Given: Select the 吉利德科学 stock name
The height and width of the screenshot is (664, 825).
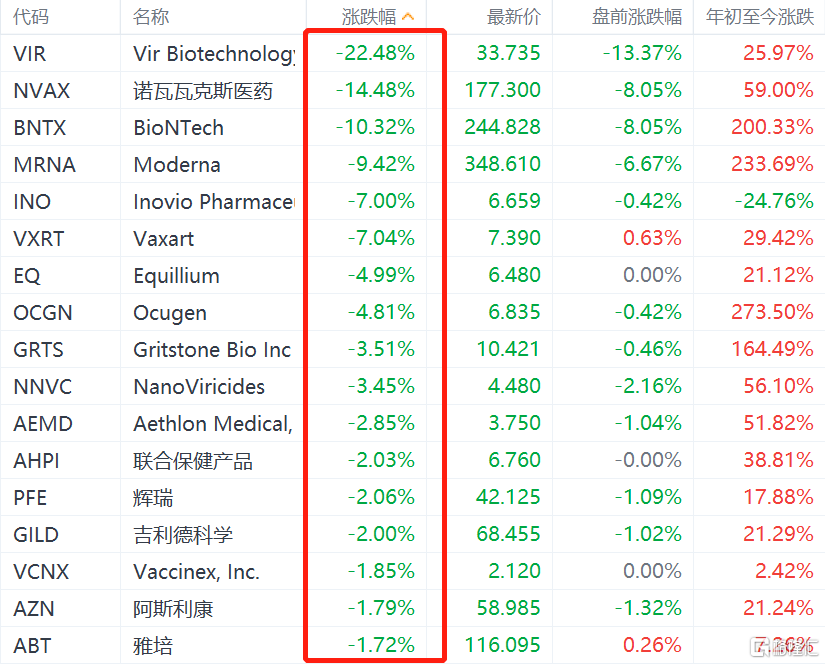Looking at the screenshot, I should (x=183, y=535).
